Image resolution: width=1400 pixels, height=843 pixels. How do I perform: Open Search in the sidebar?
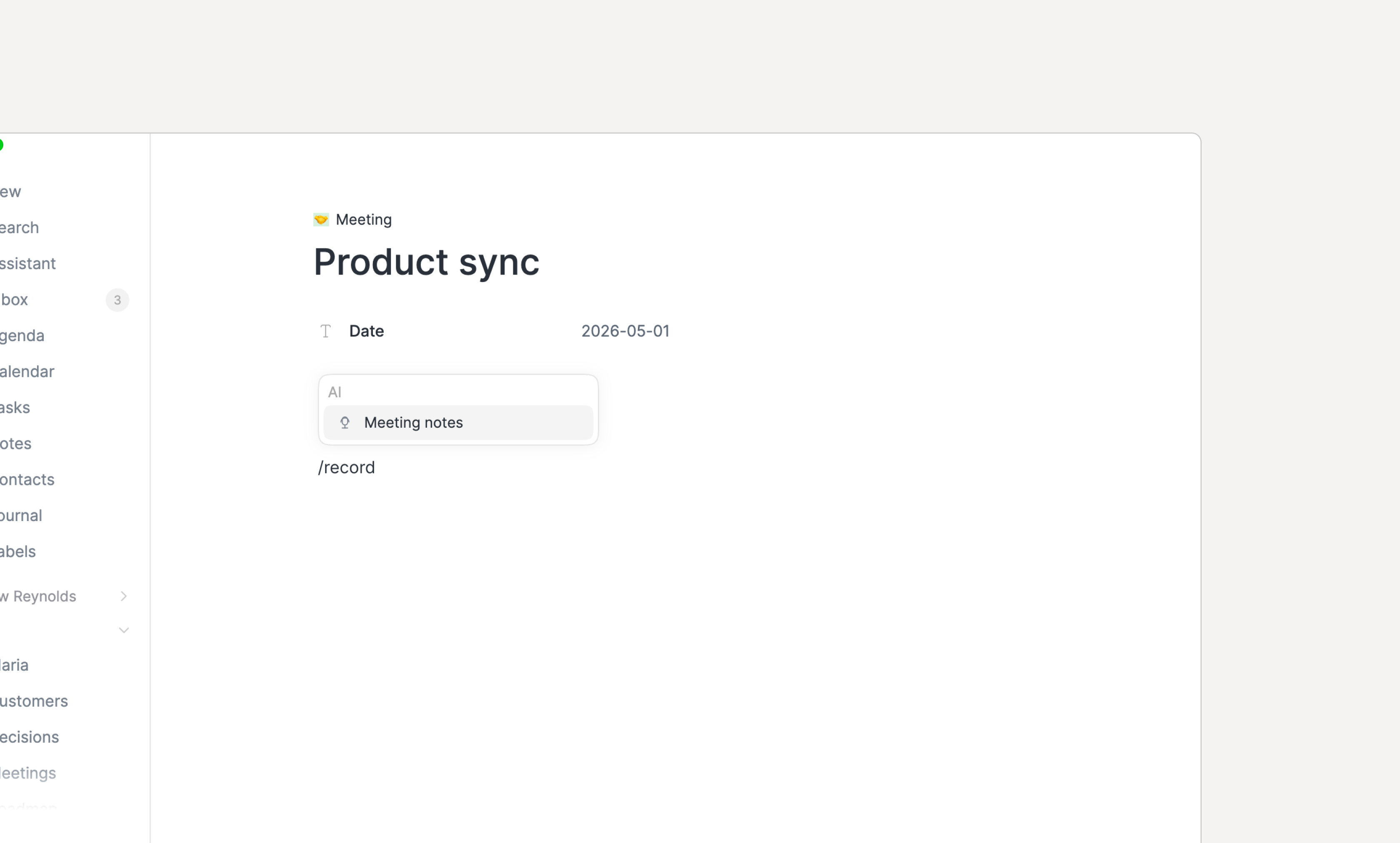click(x=19, y=228)
